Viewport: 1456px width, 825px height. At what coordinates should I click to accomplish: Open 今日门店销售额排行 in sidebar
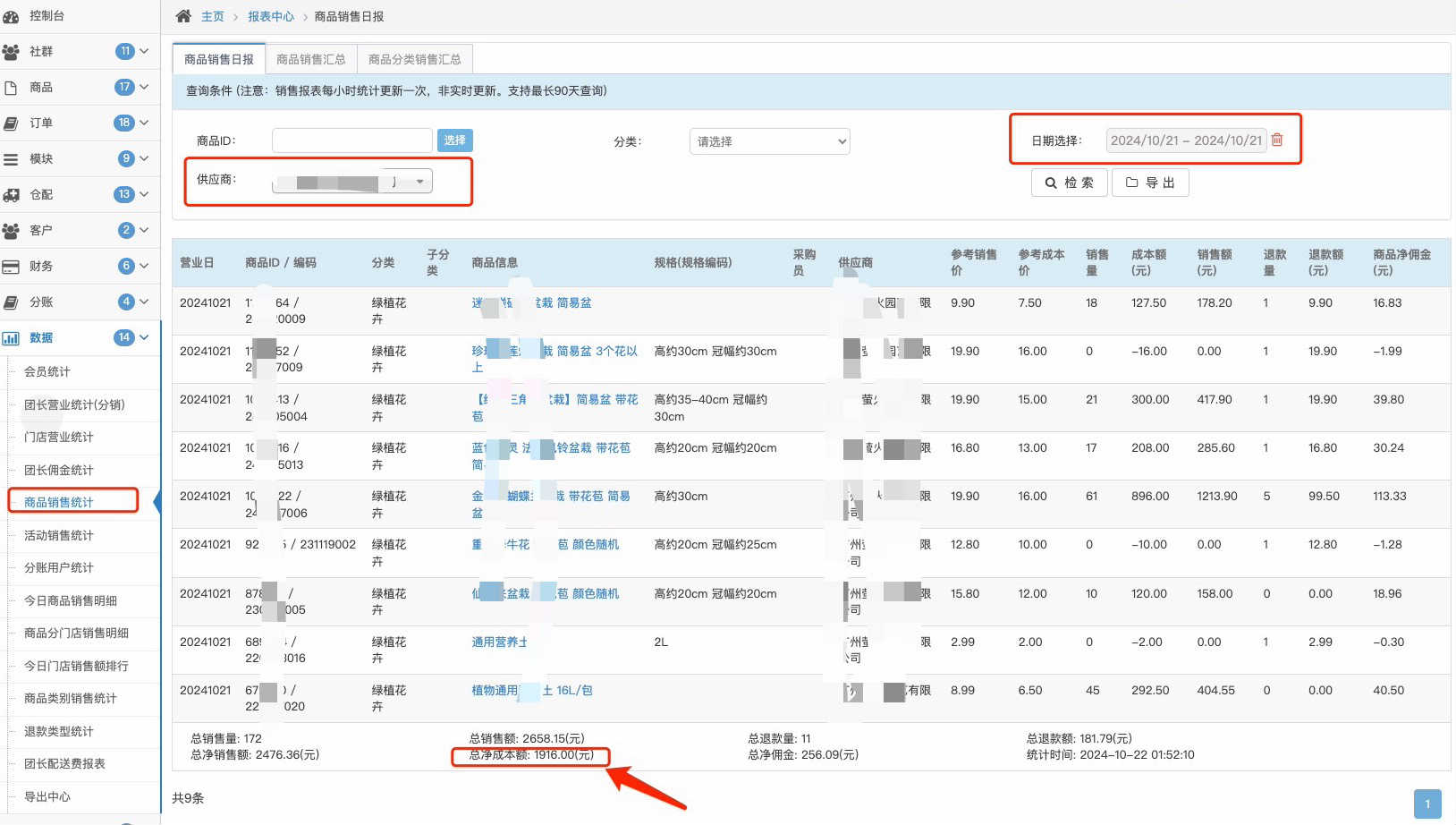(x=77, y=666)
